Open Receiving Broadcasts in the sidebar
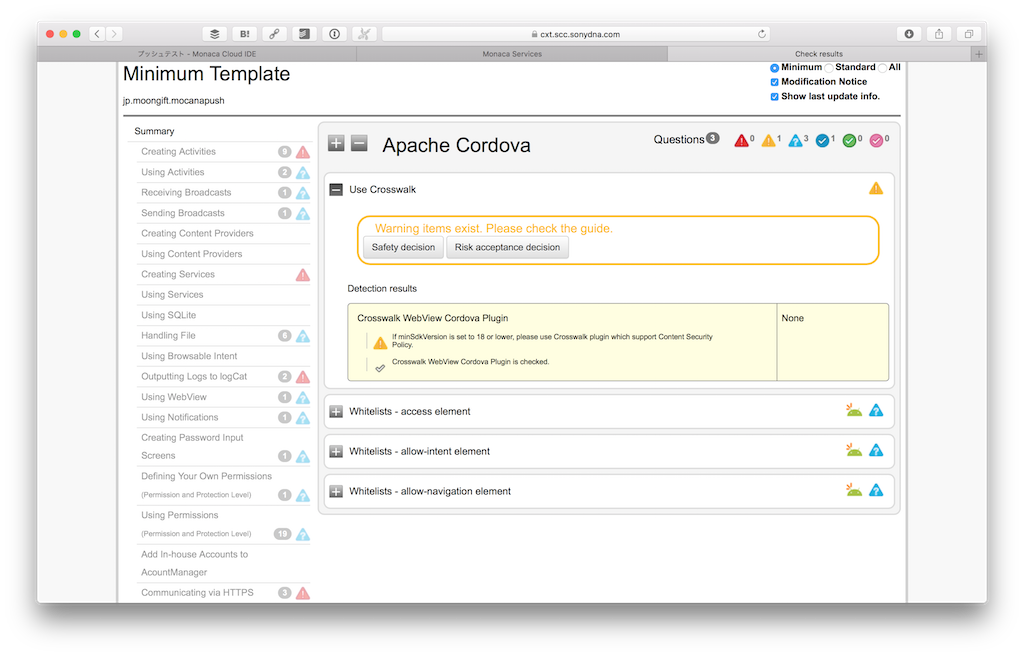Image resolution: width=1024 pixels, height=656 pixels. (186, 193)
